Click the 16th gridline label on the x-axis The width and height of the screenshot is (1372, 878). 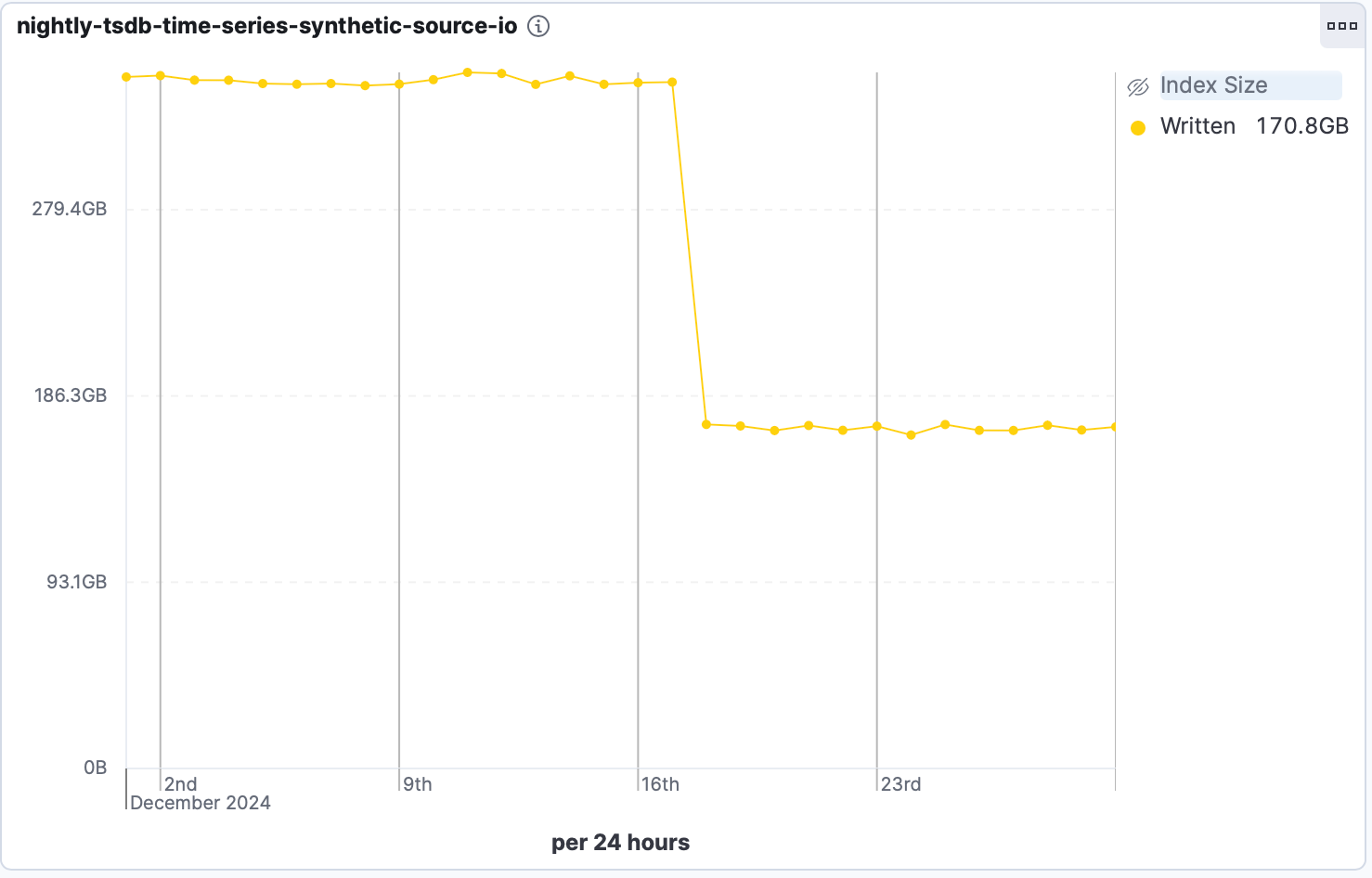(661, 784)
